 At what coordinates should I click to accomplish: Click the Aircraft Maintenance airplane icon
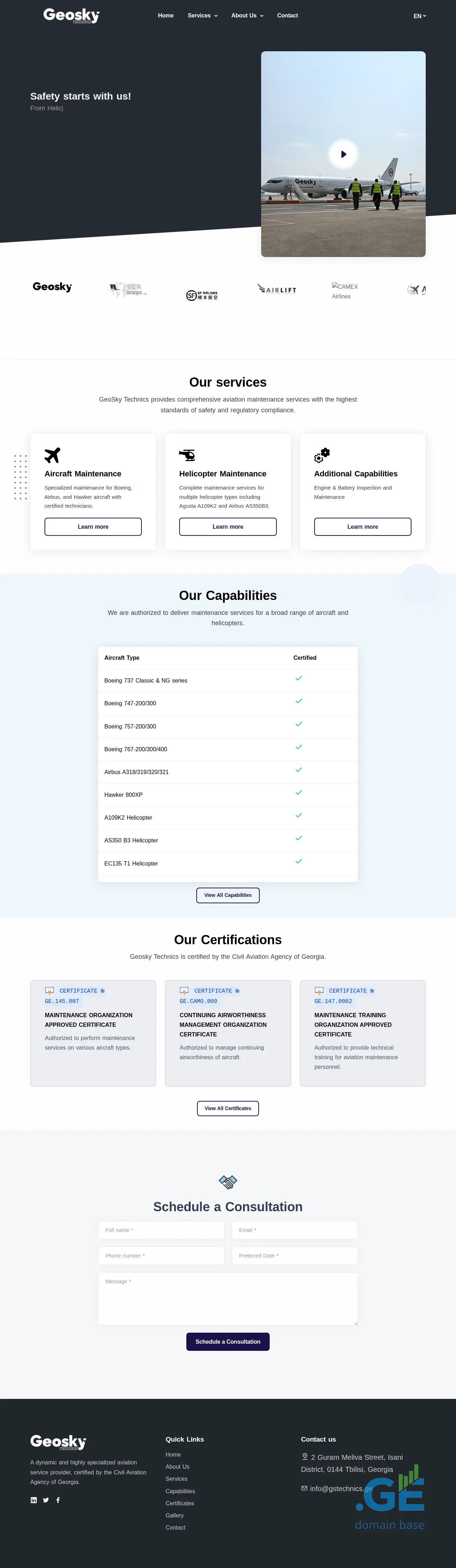(x=52, y=455)
